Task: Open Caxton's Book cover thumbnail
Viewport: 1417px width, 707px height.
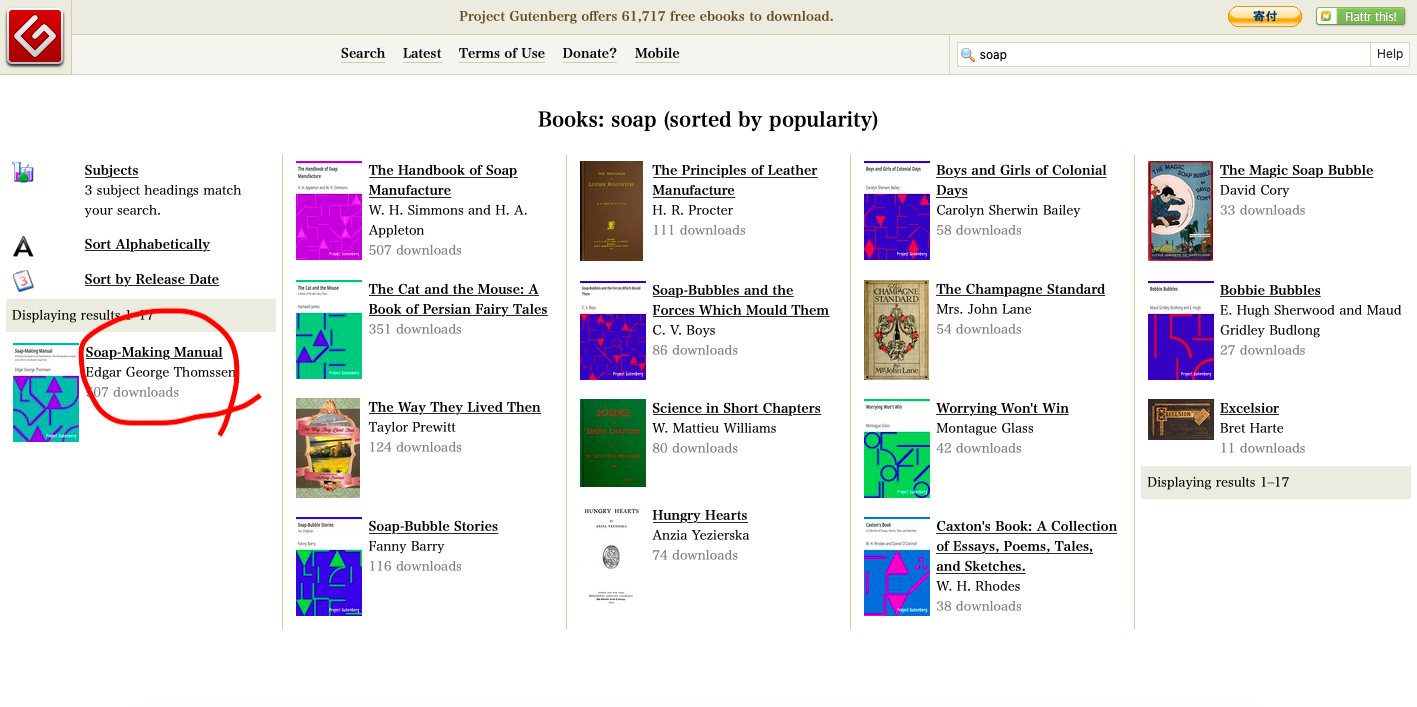Action: click(x=897, y=566)
